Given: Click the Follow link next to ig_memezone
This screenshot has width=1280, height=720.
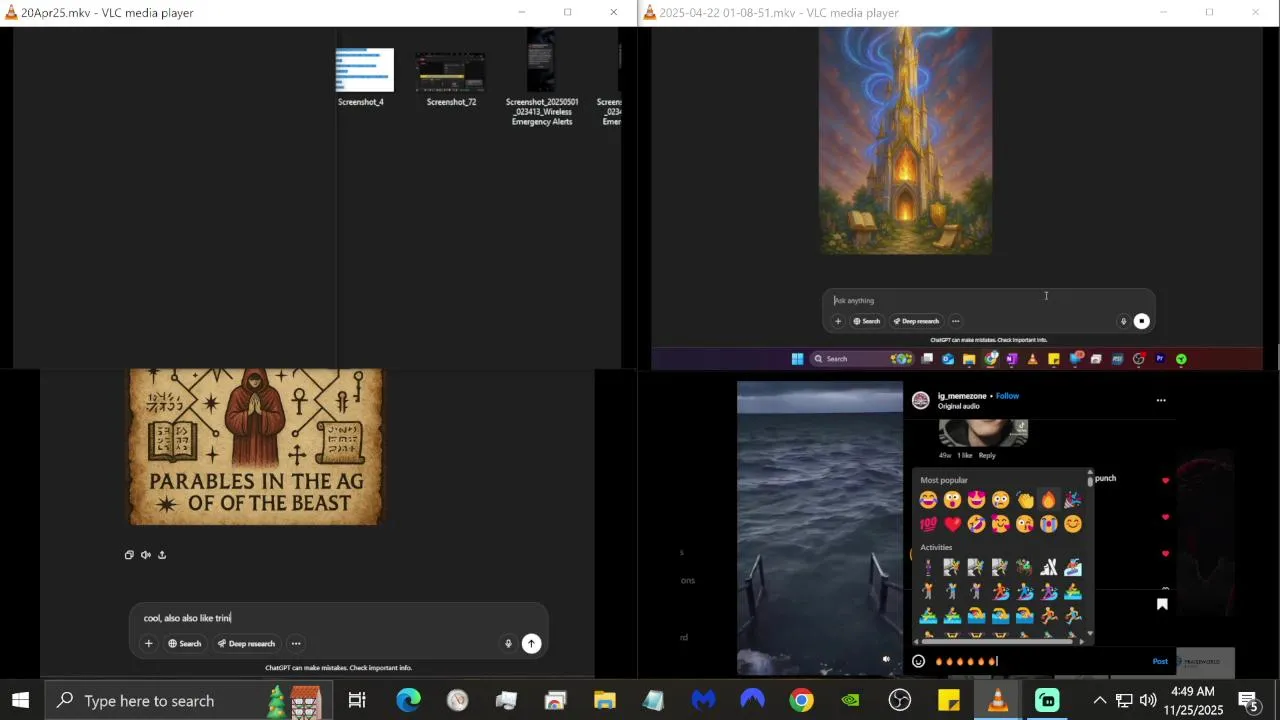Looking at the screenshot, I should click(x=1007, y=396).
